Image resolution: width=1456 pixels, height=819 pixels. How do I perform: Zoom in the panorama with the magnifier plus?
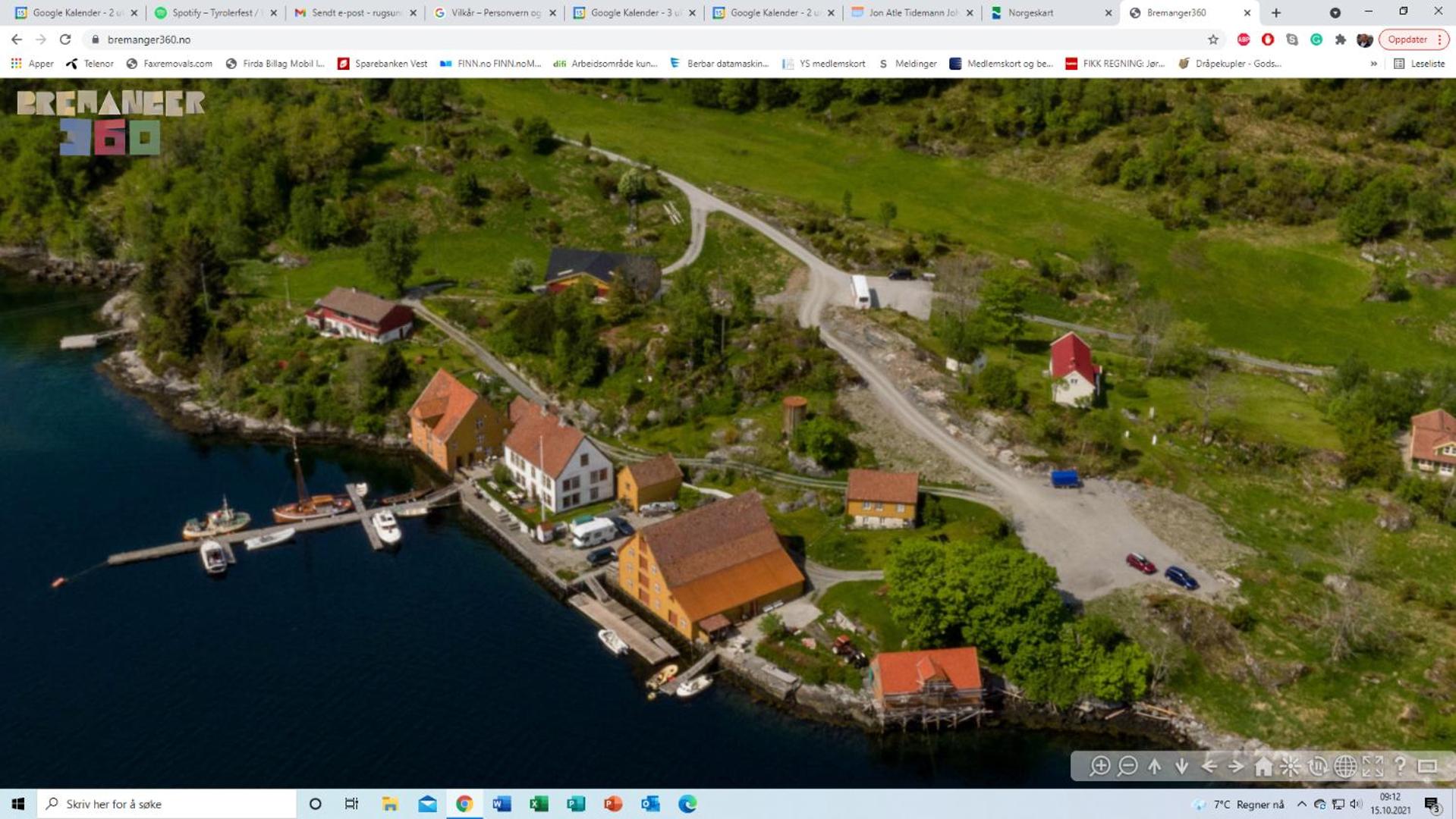coord(1099,766)
